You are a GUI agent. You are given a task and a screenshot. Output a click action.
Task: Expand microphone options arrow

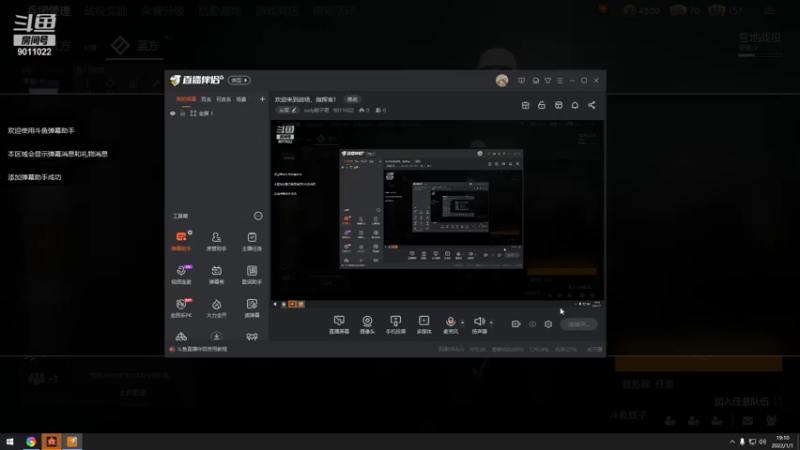pyautogui.click(x=463, y=322)
